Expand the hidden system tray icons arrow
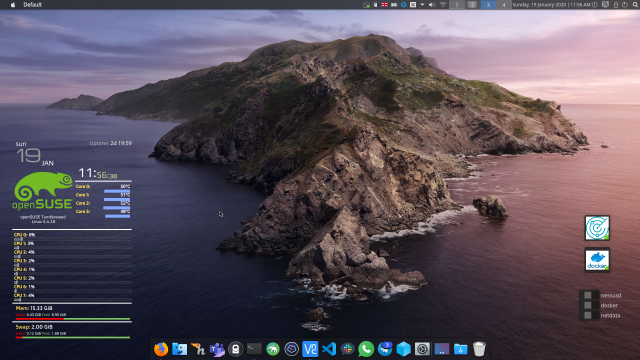Image resolution: width=640 pixels, height=360 pixels. (422, 5)
